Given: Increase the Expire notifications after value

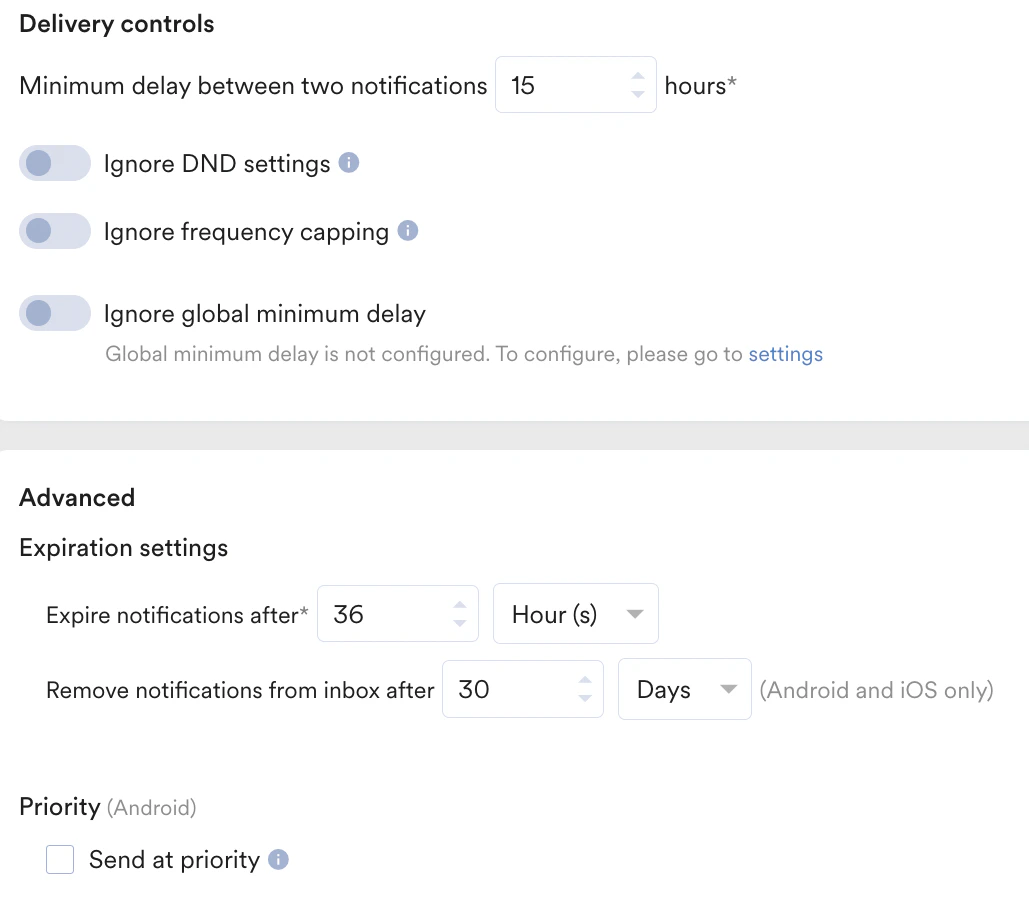Looking at the screenshot, I should (x=460, y=605).
